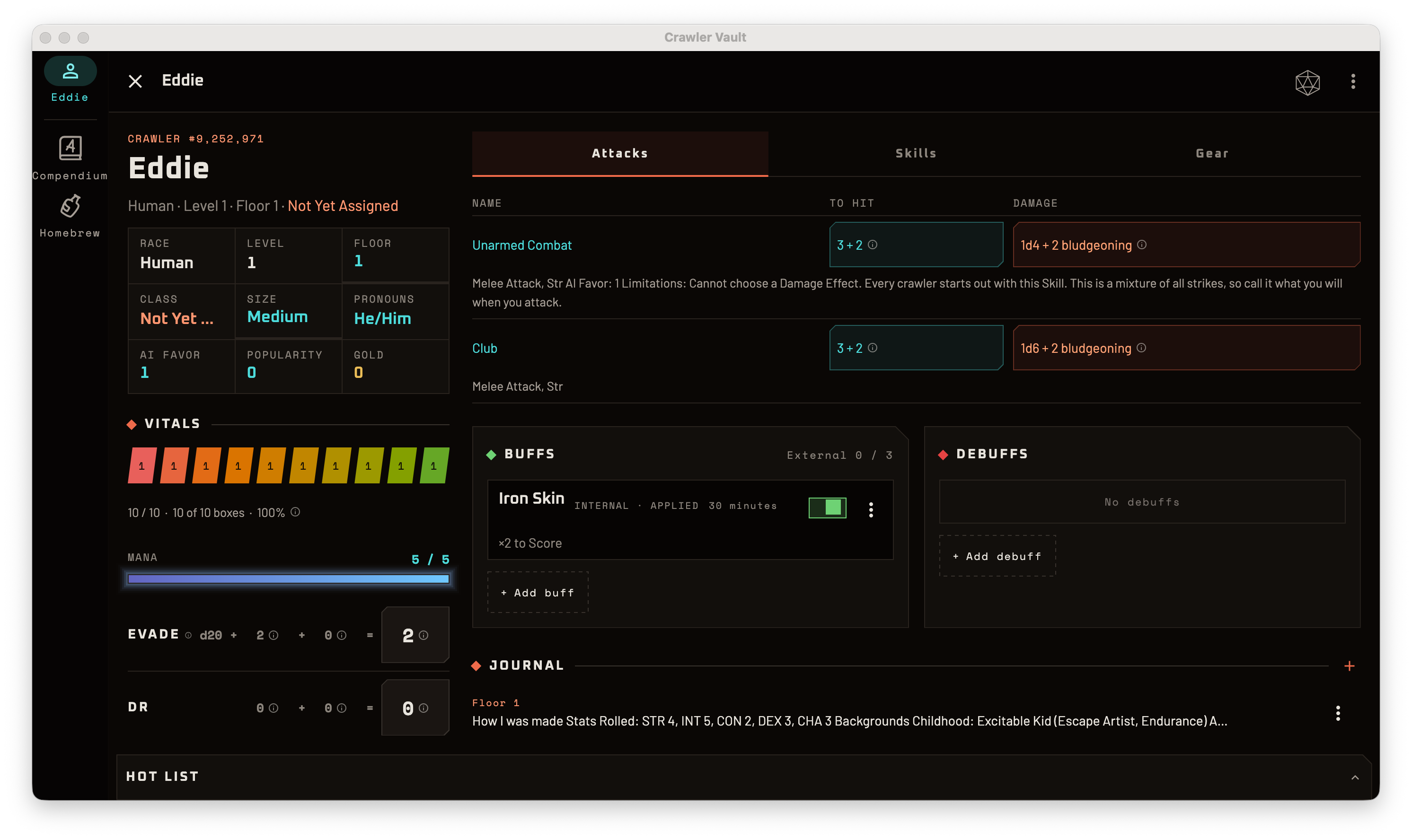This screenshot has height=840, width=1412.
Task: Expand the Hot List panel chevron
Action: click(x=1354, y=777)
